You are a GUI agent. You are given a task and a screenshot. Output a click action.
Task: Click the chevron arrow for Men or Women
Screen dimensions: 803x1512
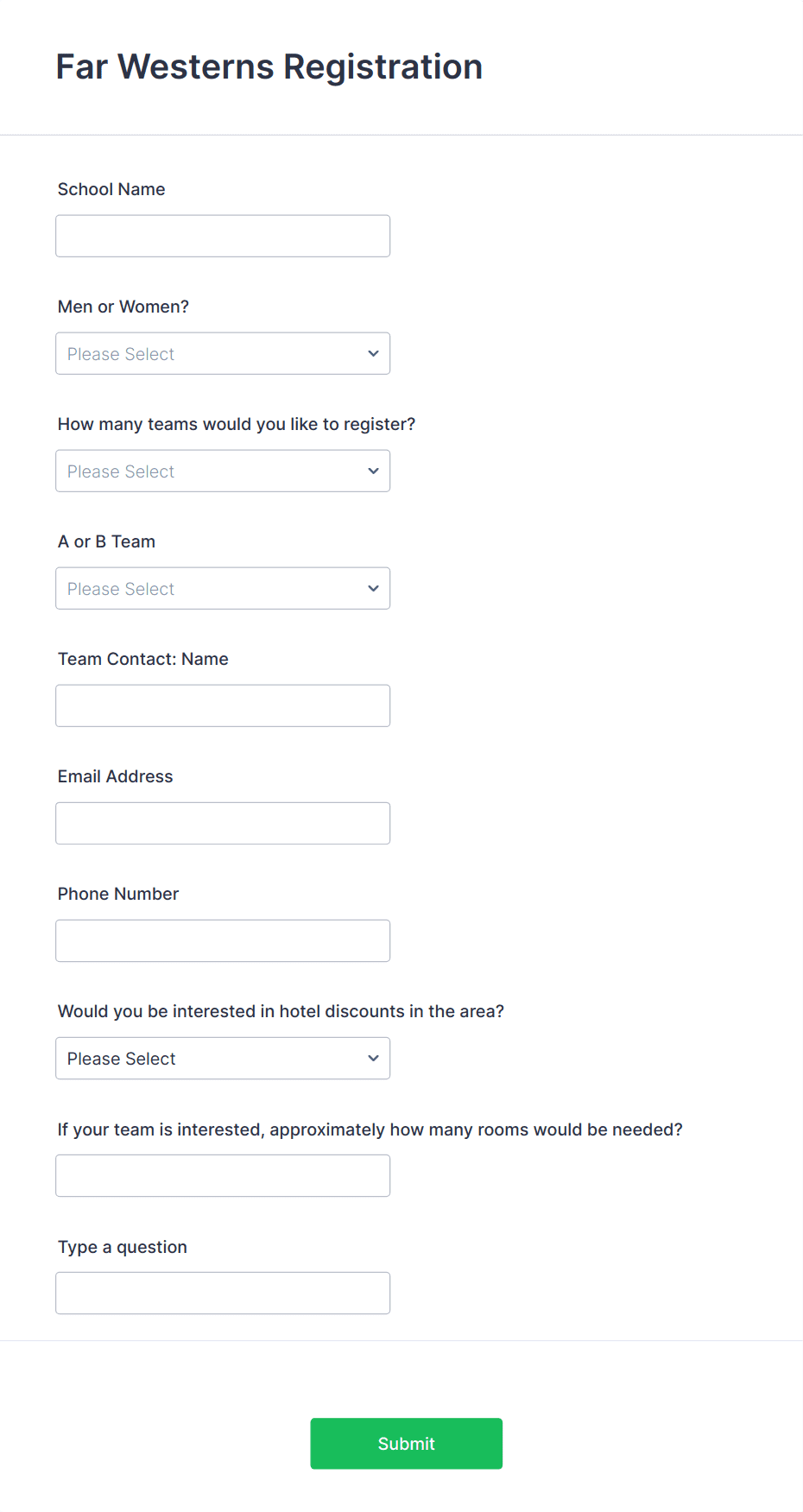point(373,353)
